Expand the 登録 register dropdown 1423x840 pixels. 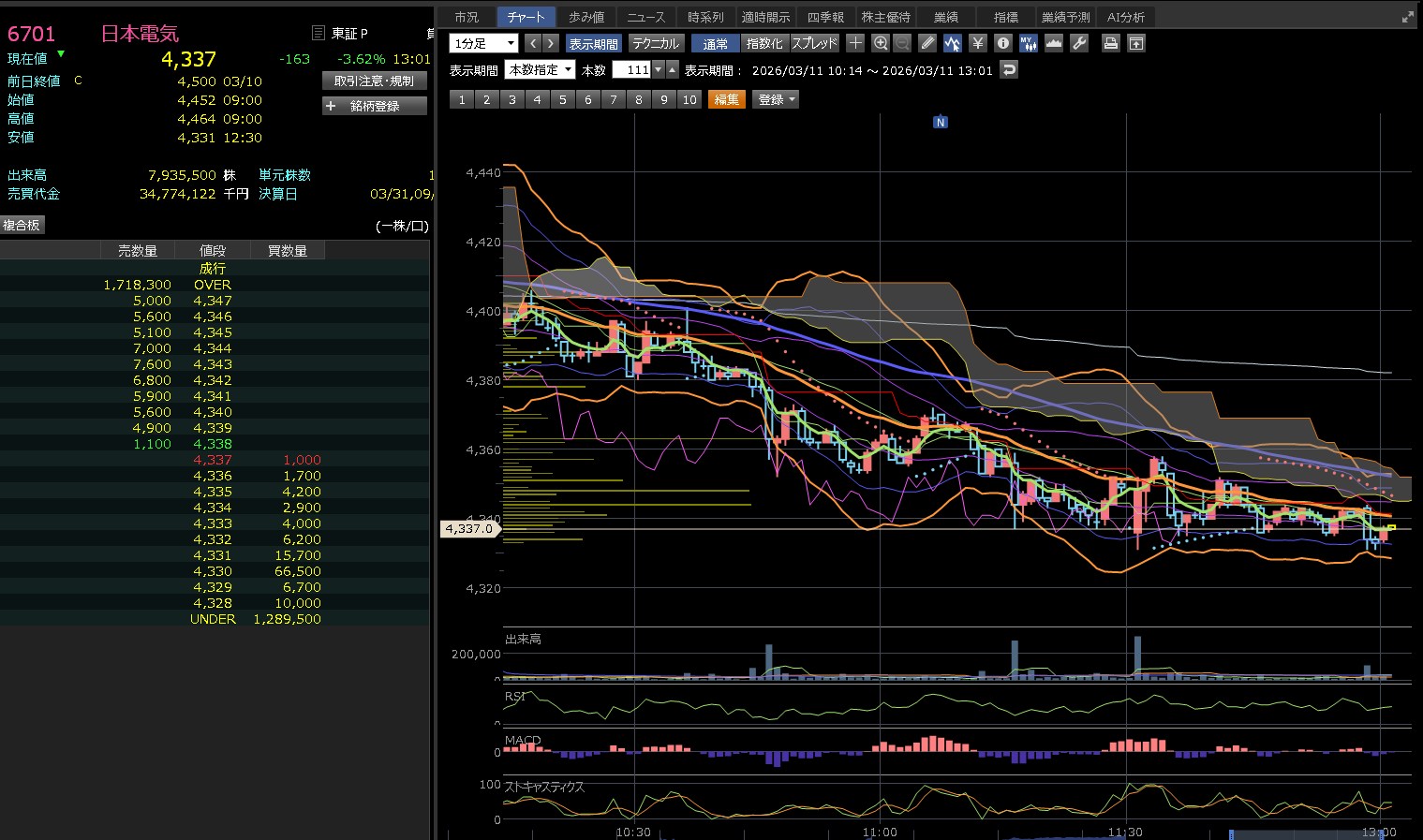tap(776, 99)
